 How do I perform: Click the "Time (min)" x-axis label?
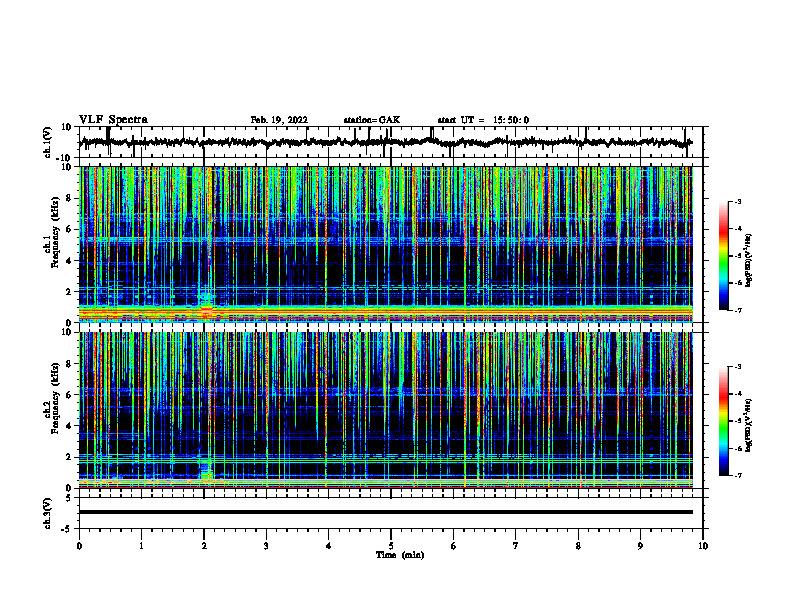point(400,555)
